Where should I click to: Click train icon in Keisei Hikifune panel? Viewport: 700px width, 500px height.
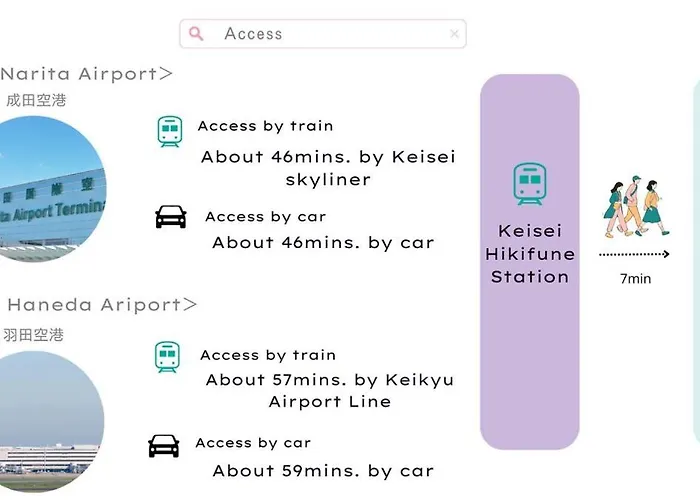530,184
